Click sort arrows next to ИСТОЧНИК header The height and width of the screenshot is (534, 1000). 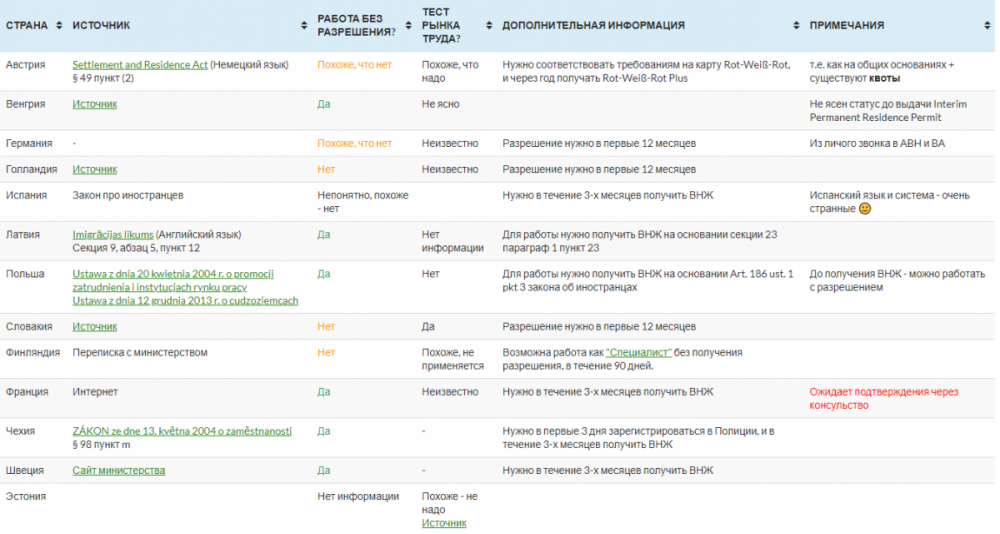(x=303, y=25)
